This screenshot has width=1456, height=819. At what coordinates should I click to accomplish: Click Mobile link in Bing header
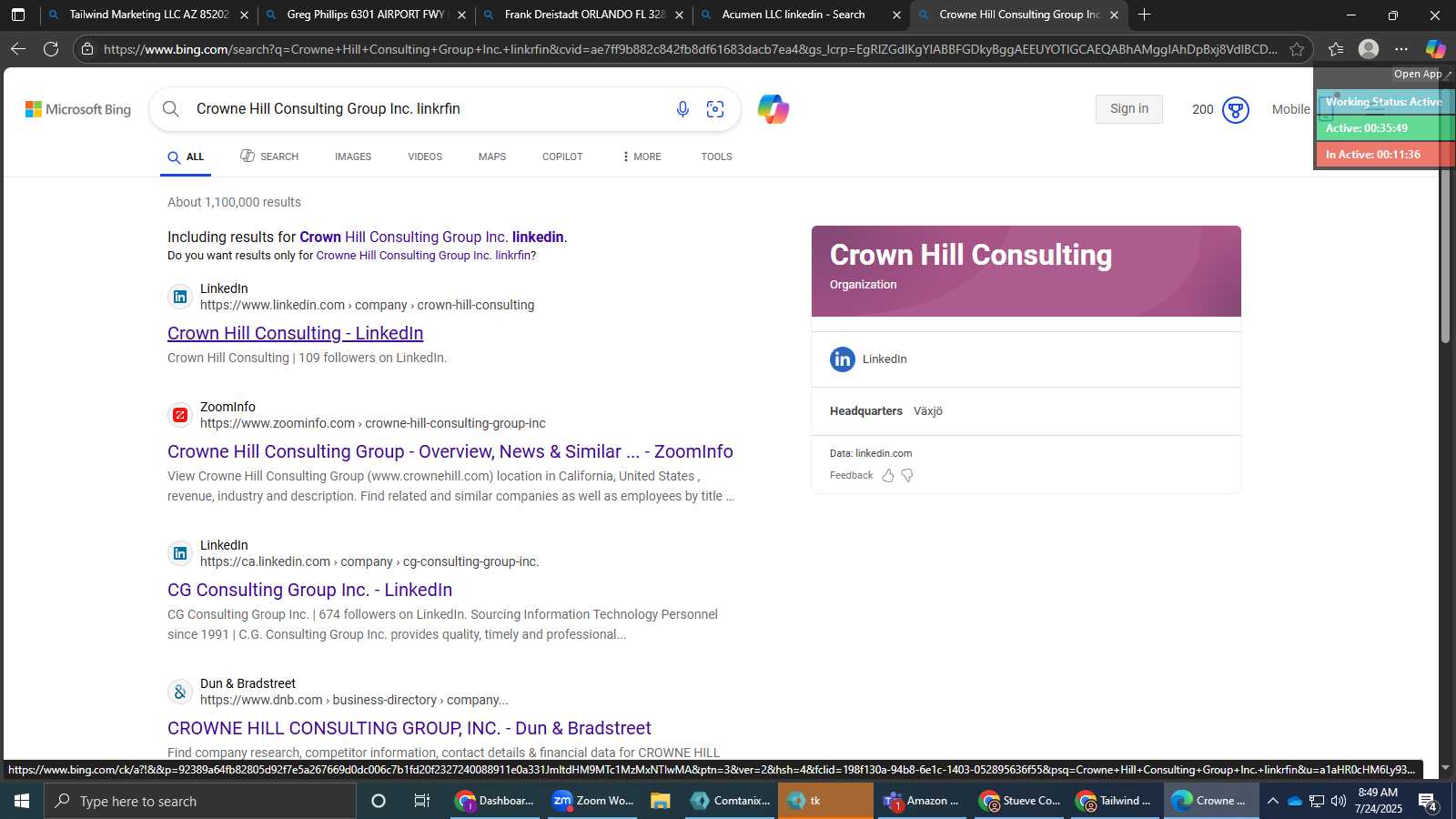tap(1290, 109)
